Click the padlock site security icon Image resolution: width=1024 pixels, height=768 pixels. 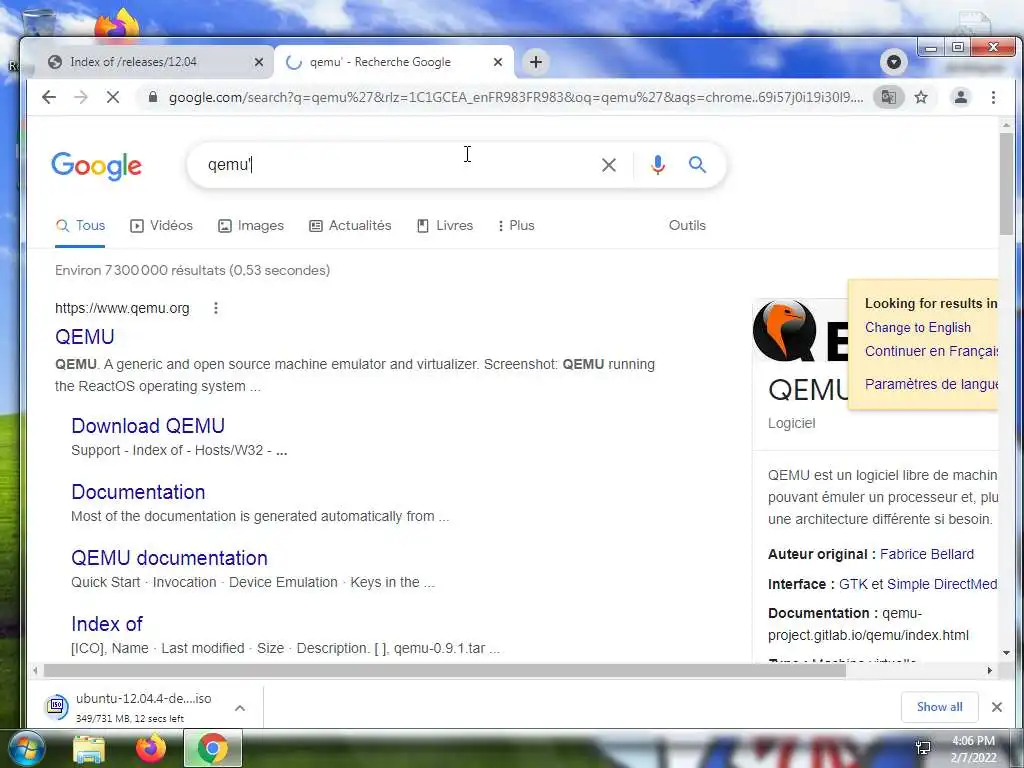153,97
